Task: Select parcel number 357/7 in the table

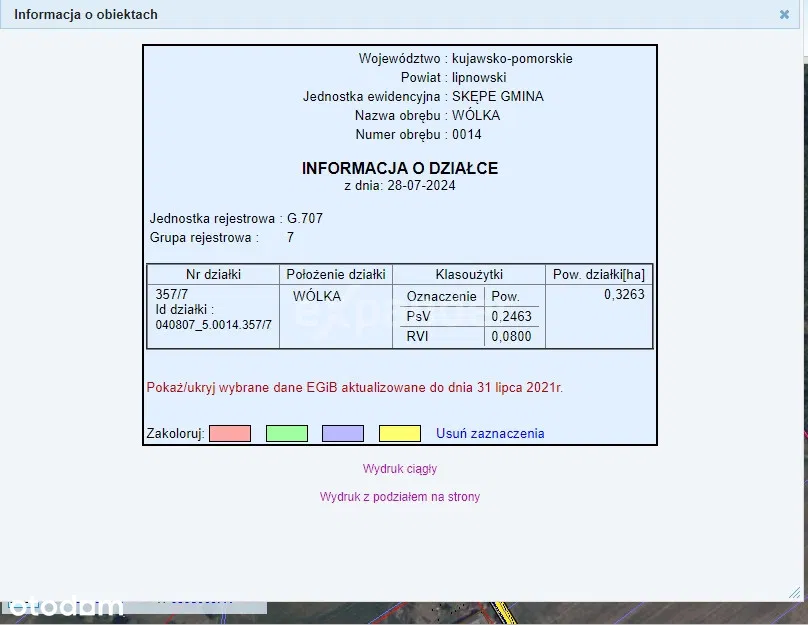Action: pos(172,295)
